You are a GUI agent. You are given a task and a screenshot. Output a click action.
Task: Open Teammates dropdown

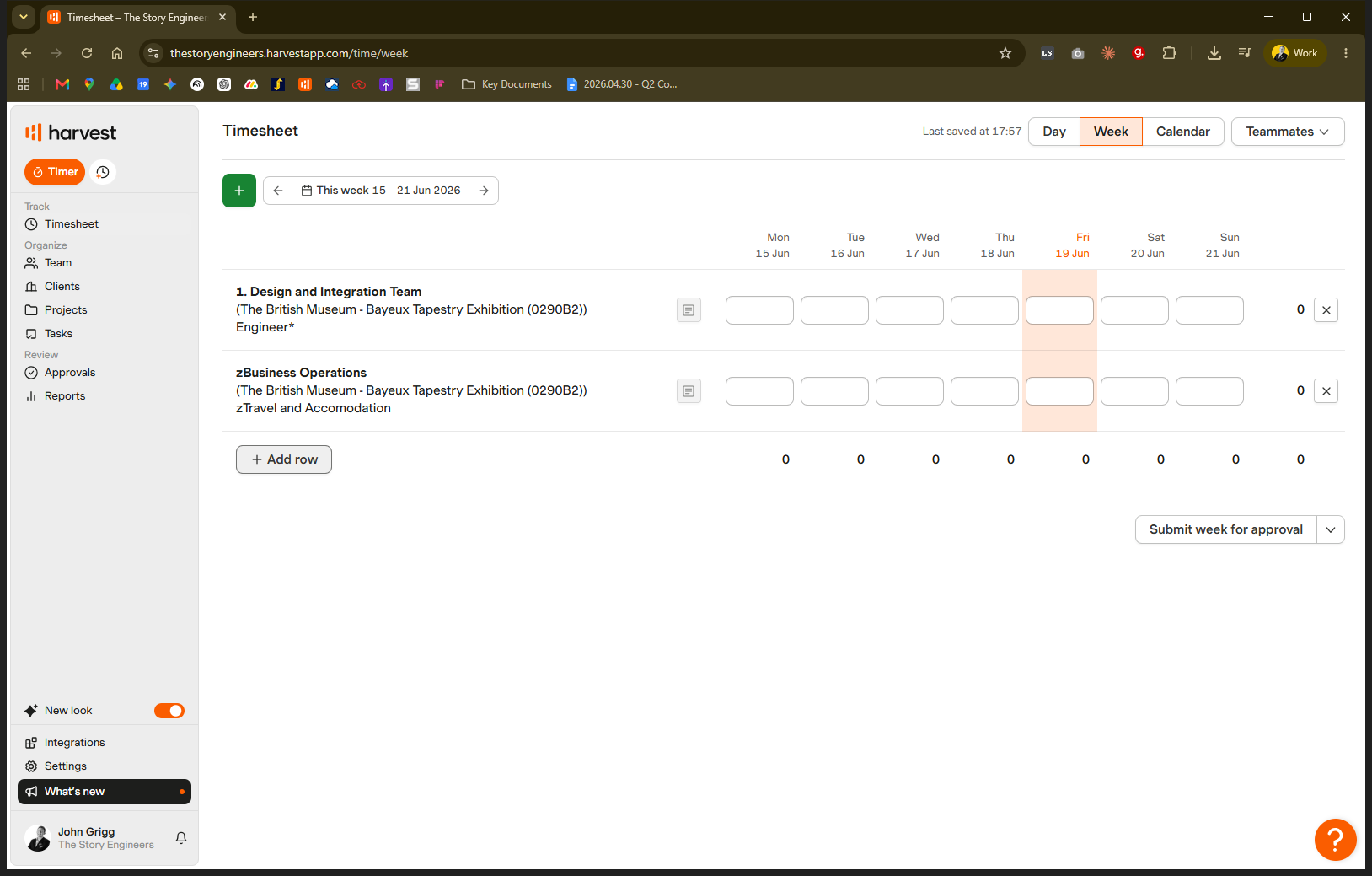[x=1288, y=132]
